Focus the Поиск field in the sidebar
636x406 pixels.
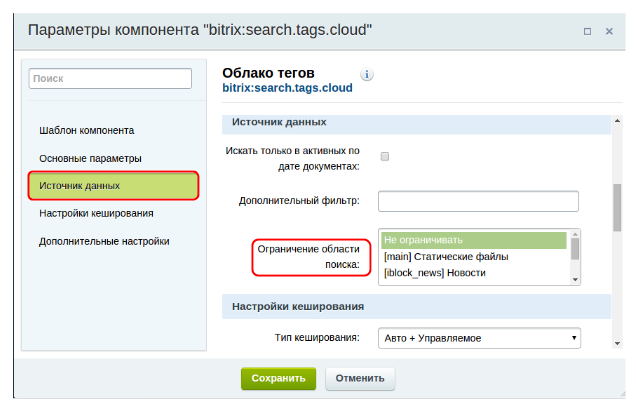click(x=109, y=78)
